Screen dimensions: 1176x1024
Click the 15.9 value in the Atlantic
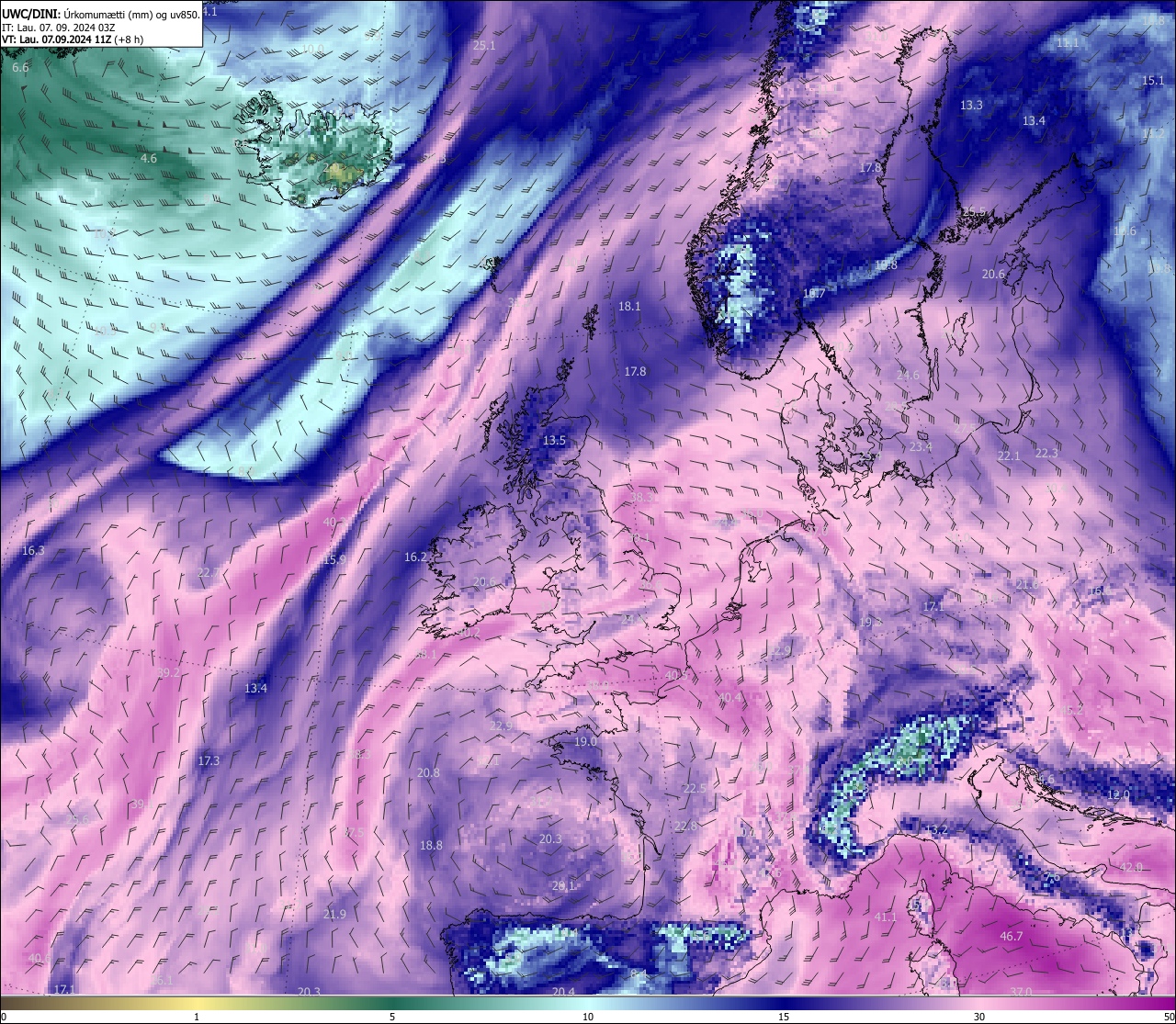click(334, 559)
